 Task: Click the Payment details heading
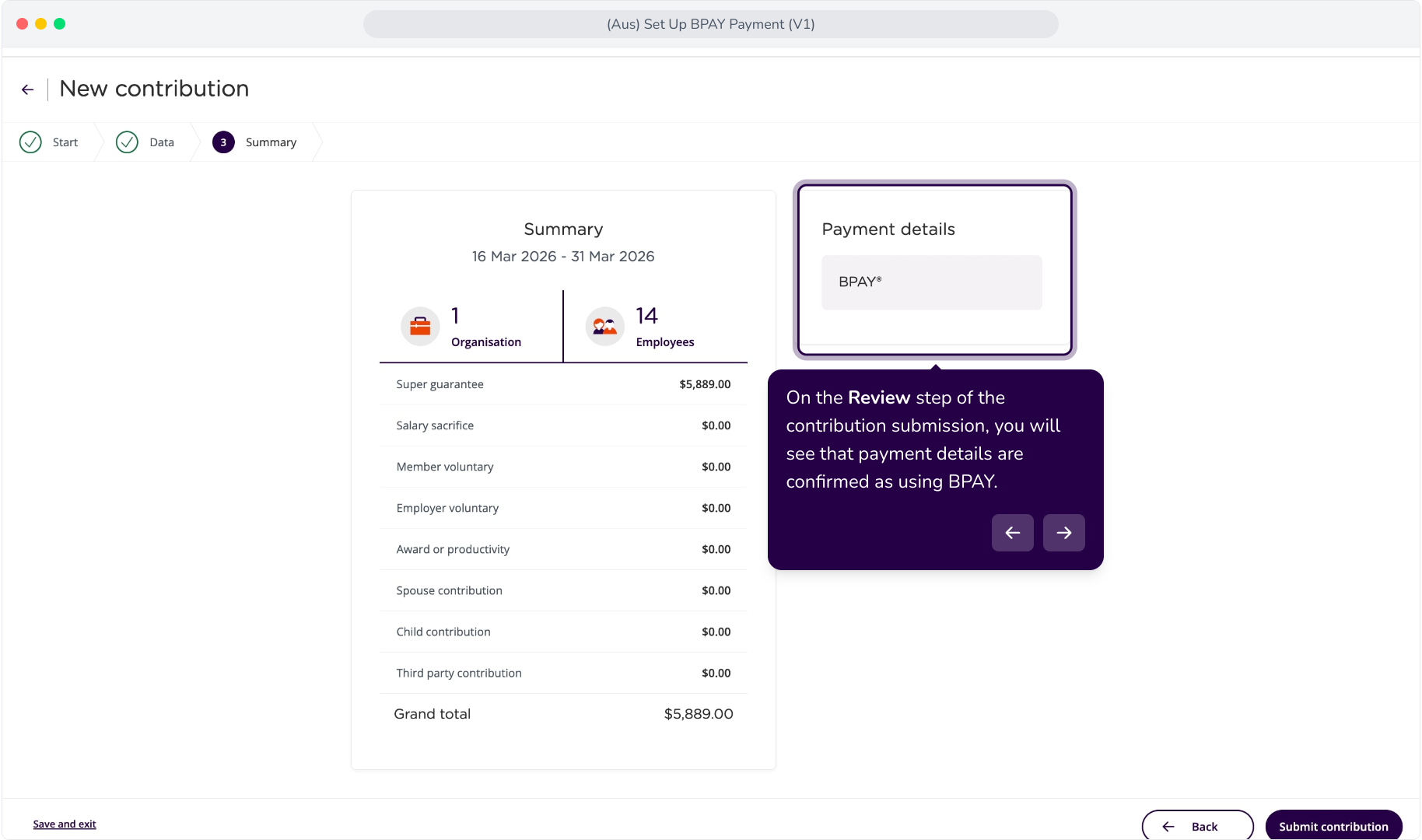(888, 229)
